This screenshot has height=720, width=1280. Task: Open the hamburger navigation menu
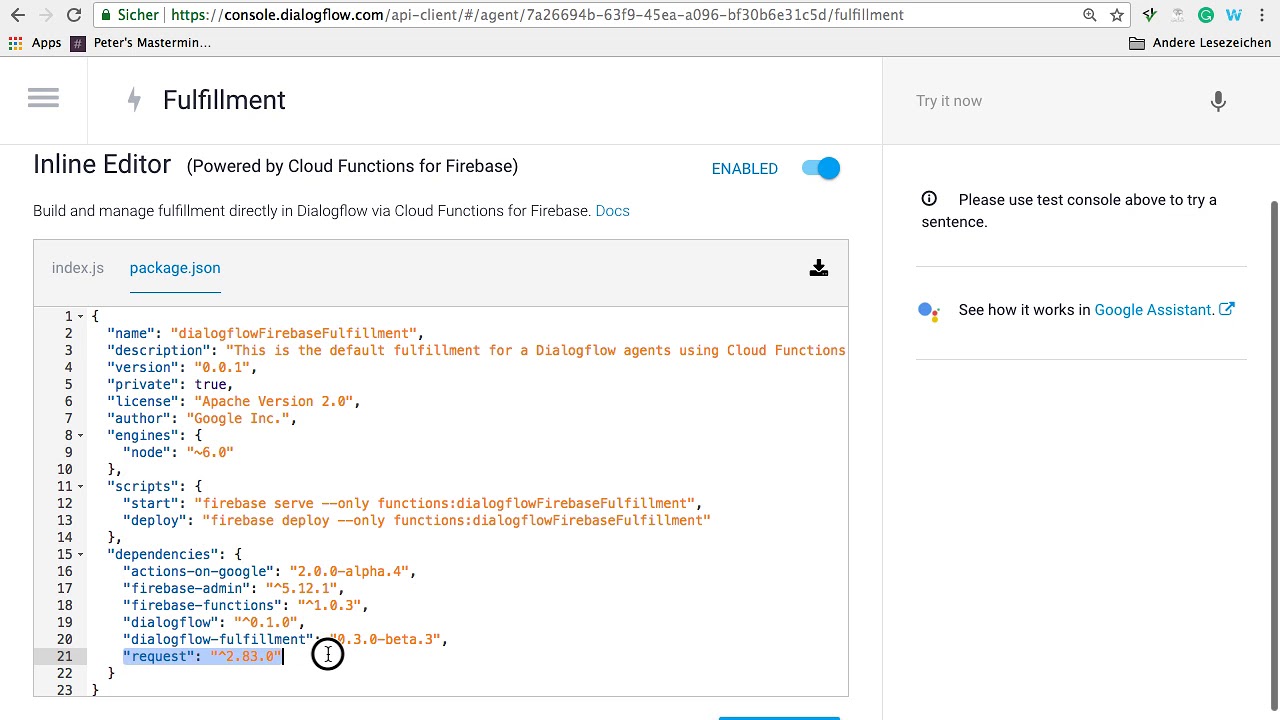[43, 98]
